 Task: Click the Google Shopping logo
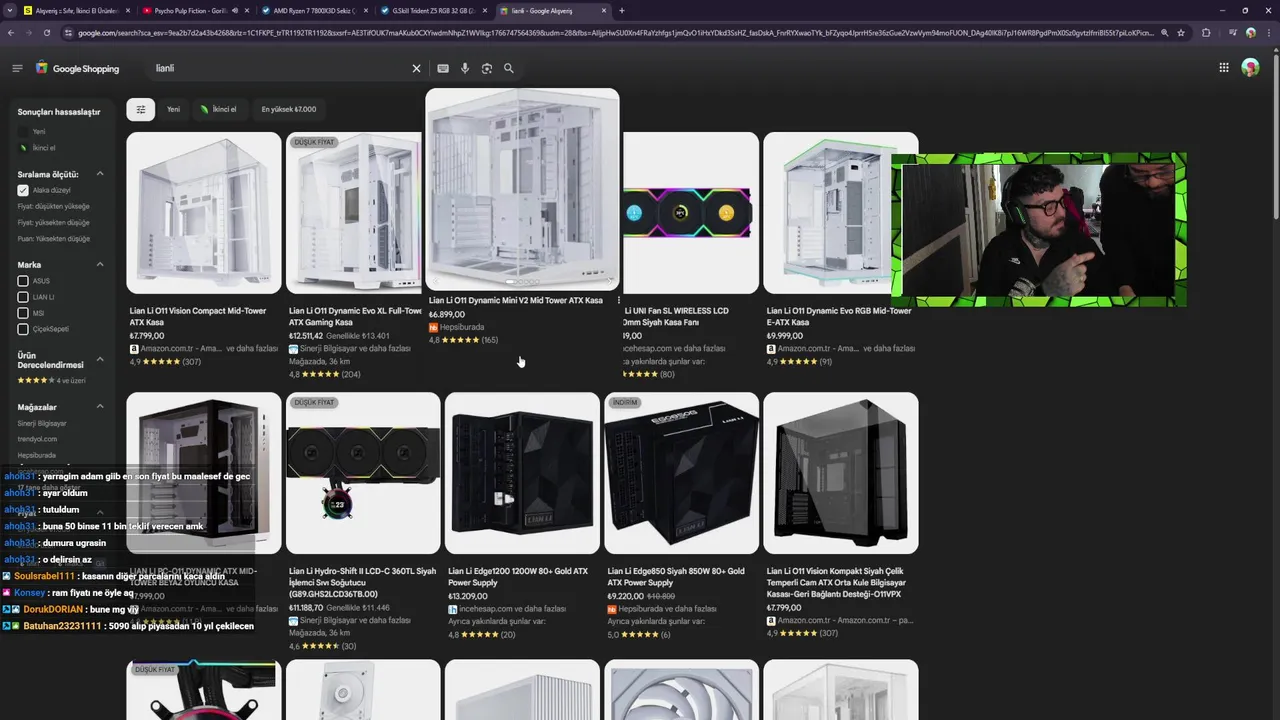(78, 68)
